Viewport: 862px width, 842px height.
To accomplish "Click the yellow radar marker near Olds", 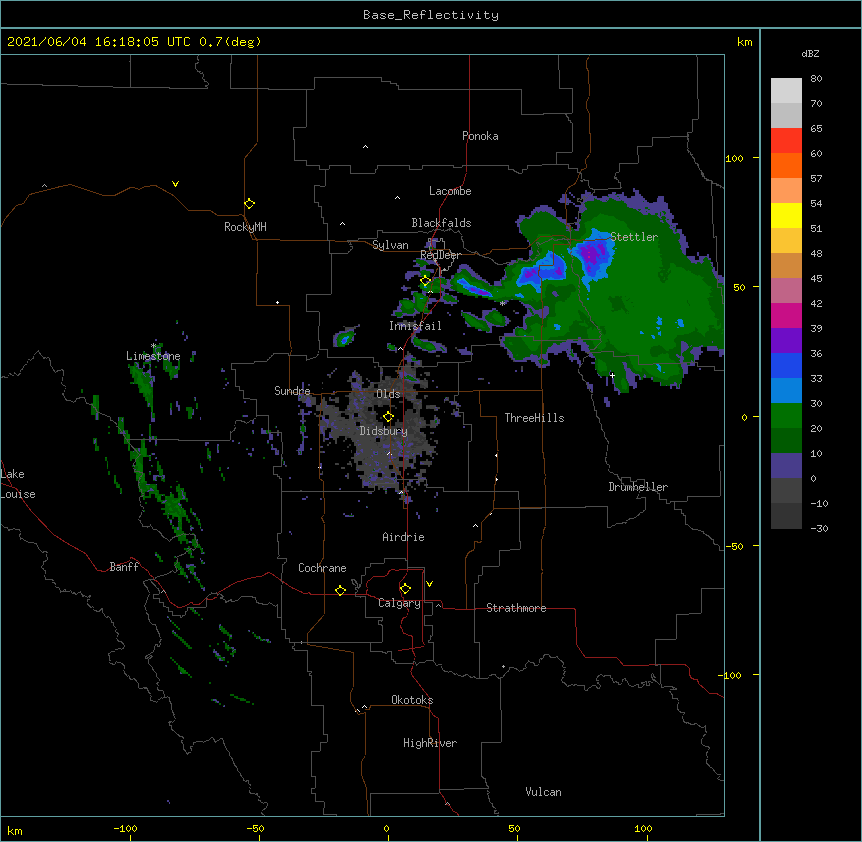I will [388, 417].
